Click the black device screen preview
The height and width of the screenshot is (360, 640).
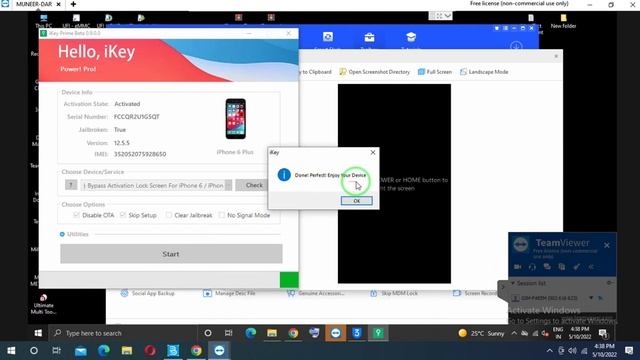394,184
